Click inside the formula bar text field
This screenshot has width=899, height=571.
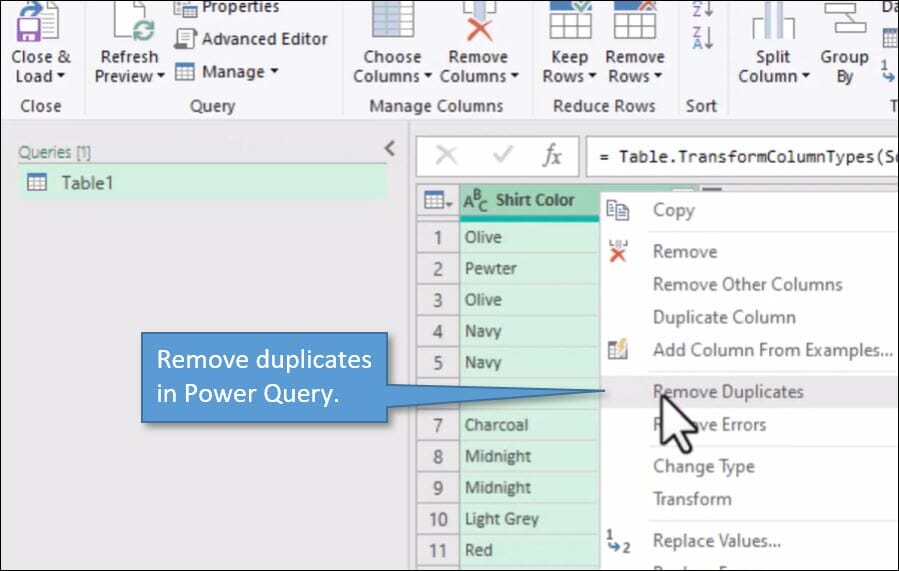pos(740,156)
